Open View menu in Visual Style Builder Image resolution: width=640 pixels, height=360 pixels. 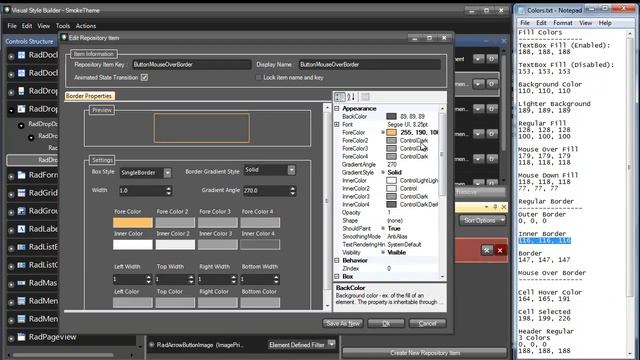click(44, 26)
